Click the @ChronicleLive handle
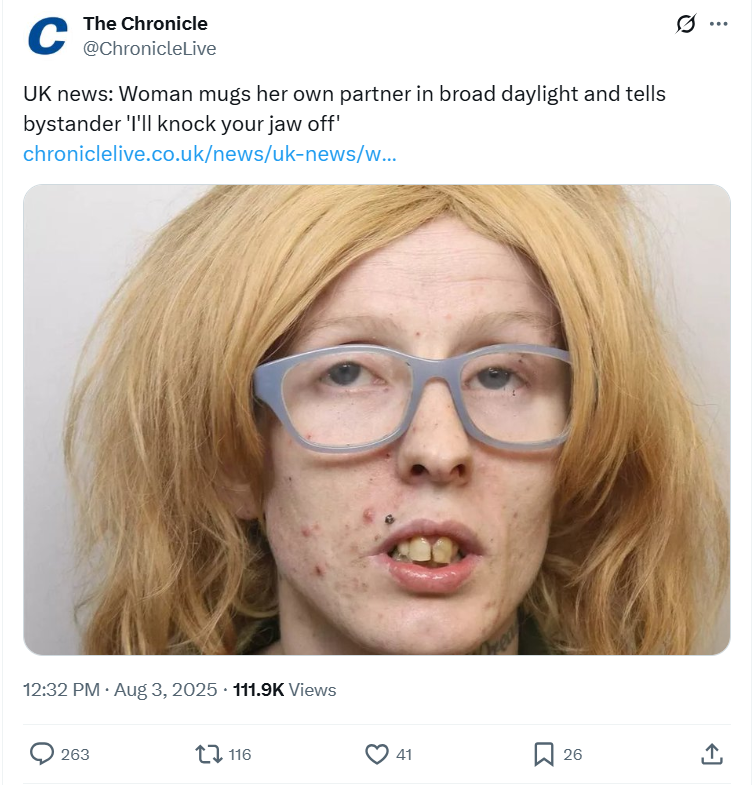 tap(150, 49)
